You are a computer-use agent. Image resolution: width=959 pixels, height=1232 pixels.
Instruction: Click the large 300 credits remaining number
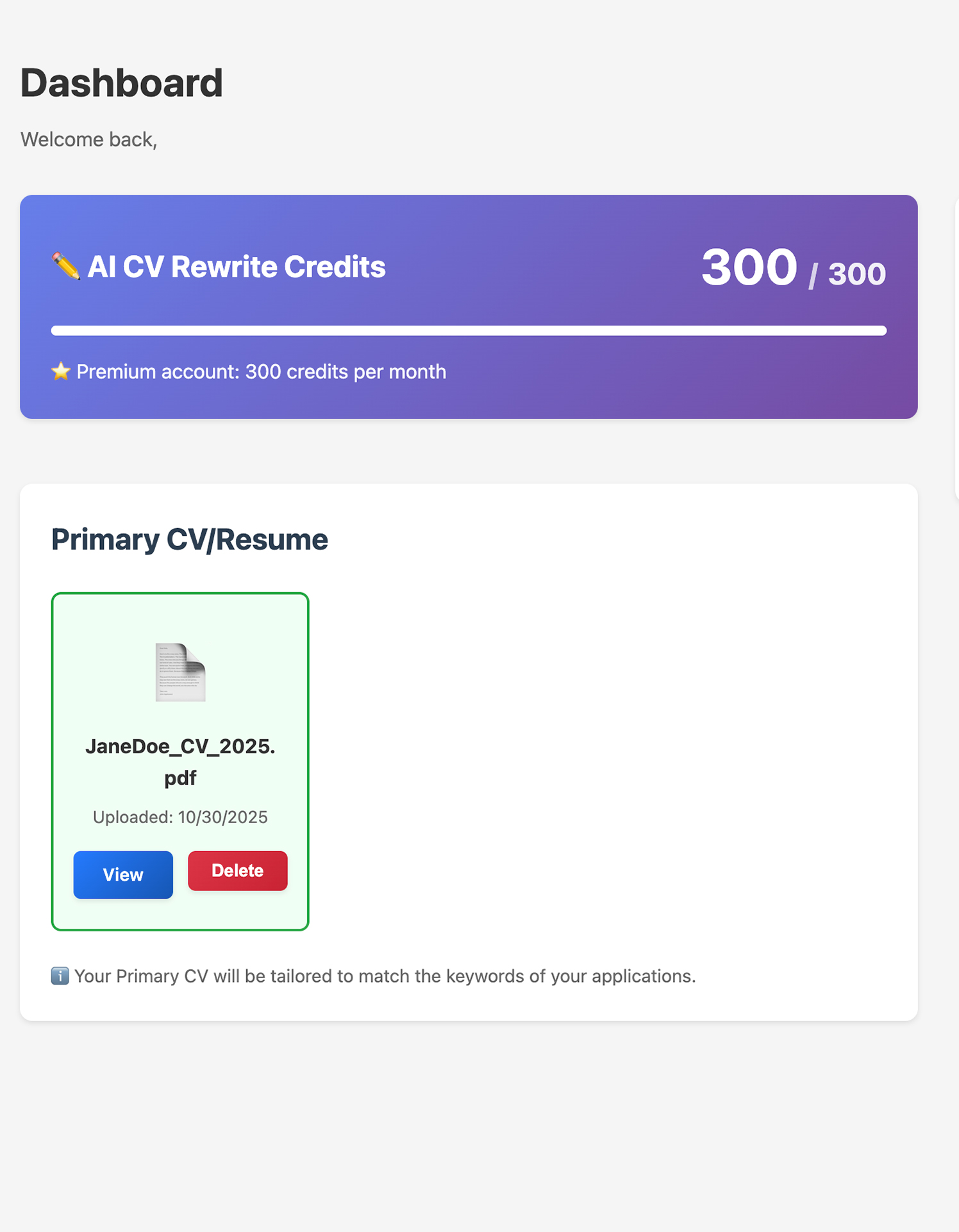tap(749, 267)
